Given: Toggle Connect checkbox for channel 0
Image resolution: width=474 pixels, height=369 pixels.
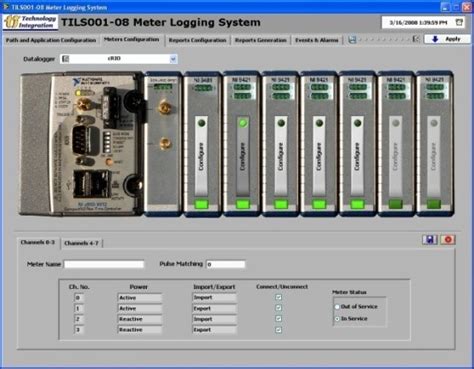Looking at the screenshot, I should [279, 297].
